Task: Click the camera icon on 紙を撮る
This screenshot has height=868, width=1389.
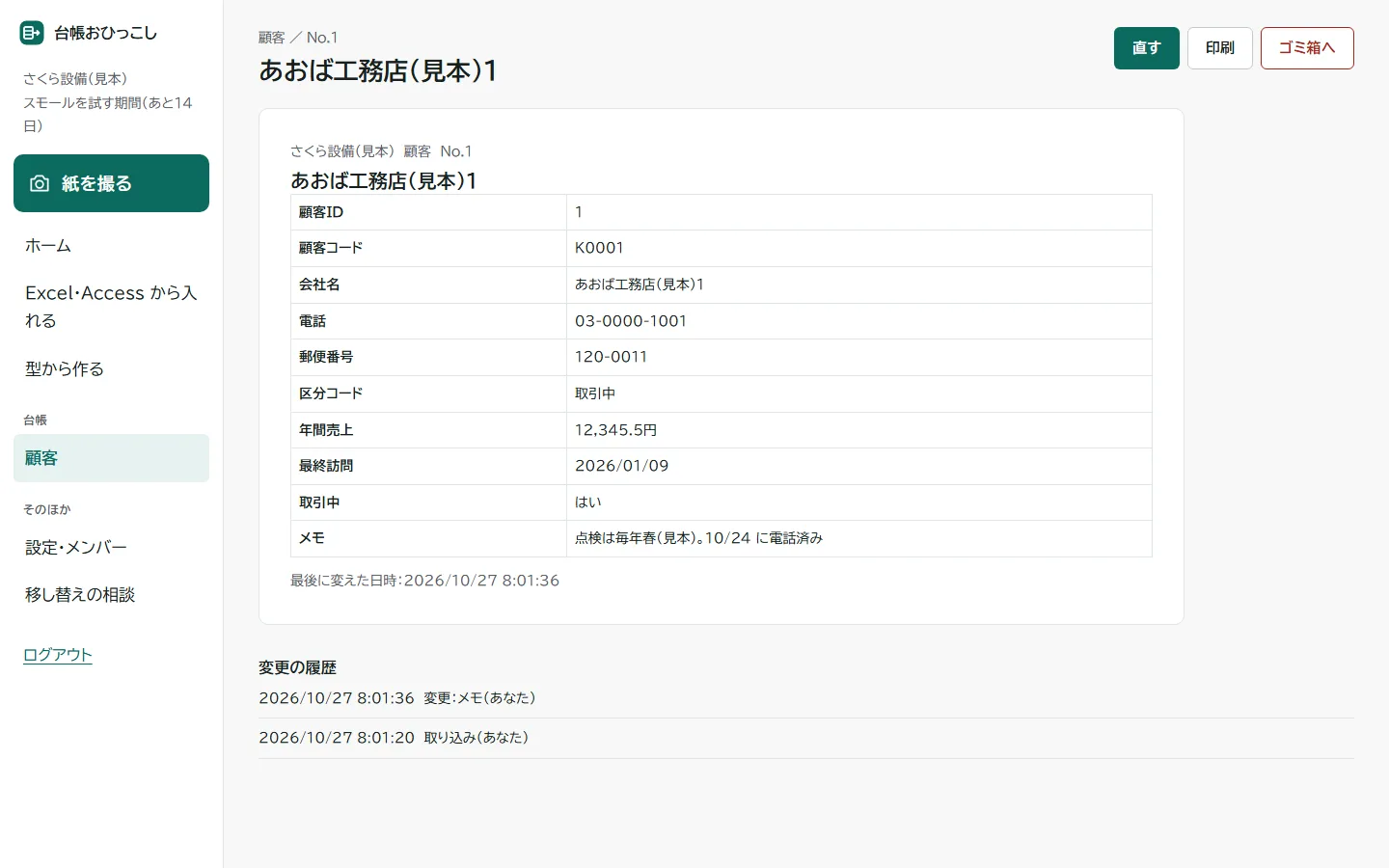Action: (x=40, y=183)
